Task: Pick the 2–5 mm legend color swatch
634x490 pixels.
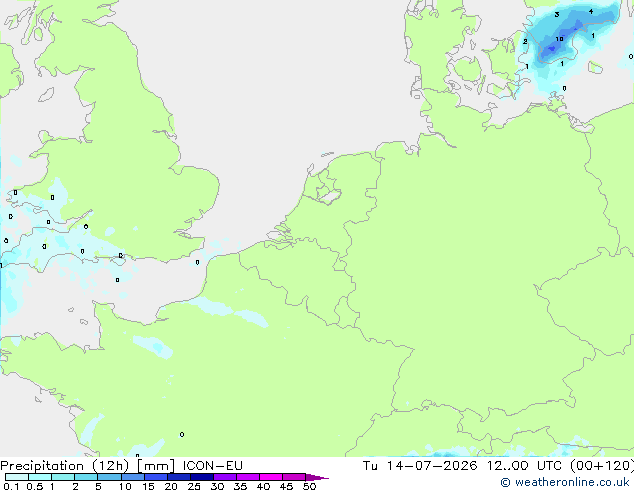Action: [86, 477]
